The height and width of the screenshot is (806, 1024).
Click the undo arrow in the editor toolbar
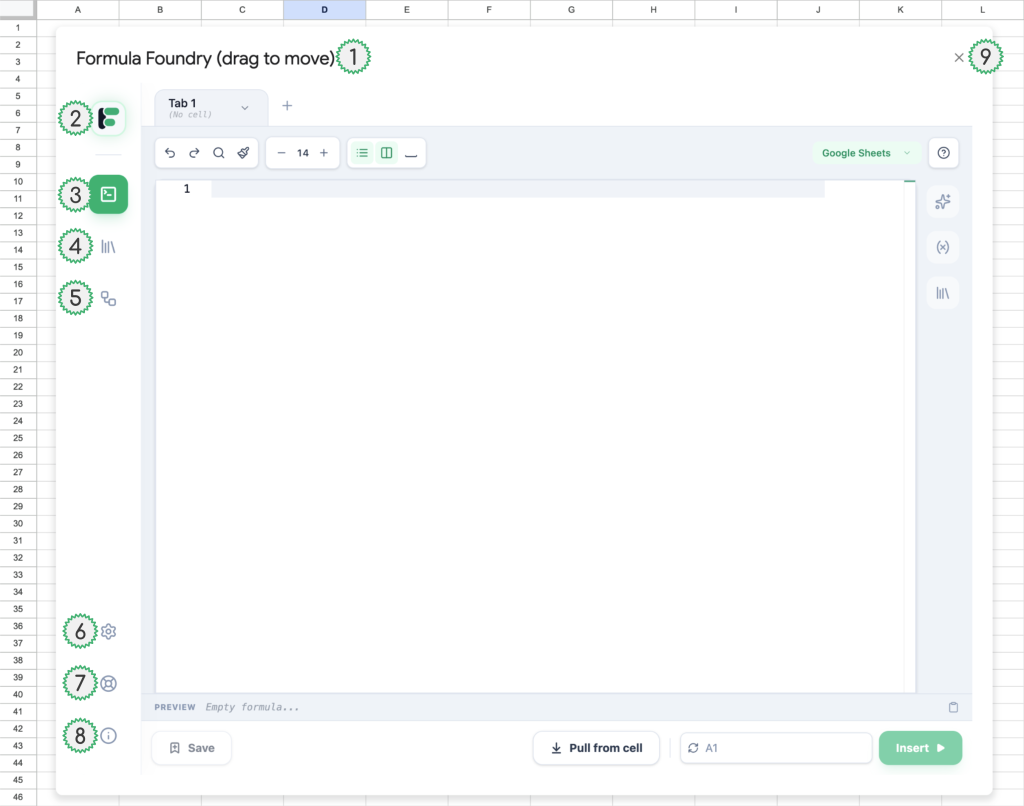click(170, 153)
